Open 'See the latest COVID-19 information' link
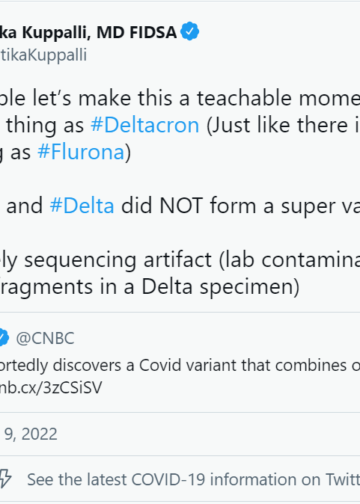 [193, 480]
